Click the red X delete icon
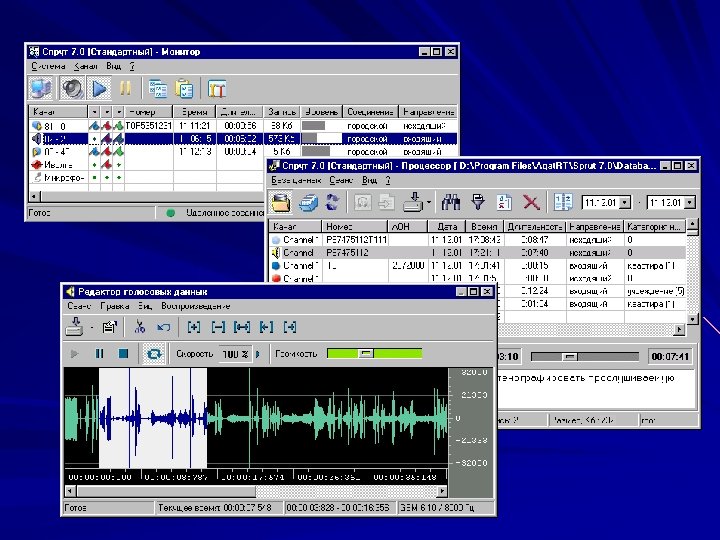The height and width of the screenshot is (540, 720). tap(531, 202)
